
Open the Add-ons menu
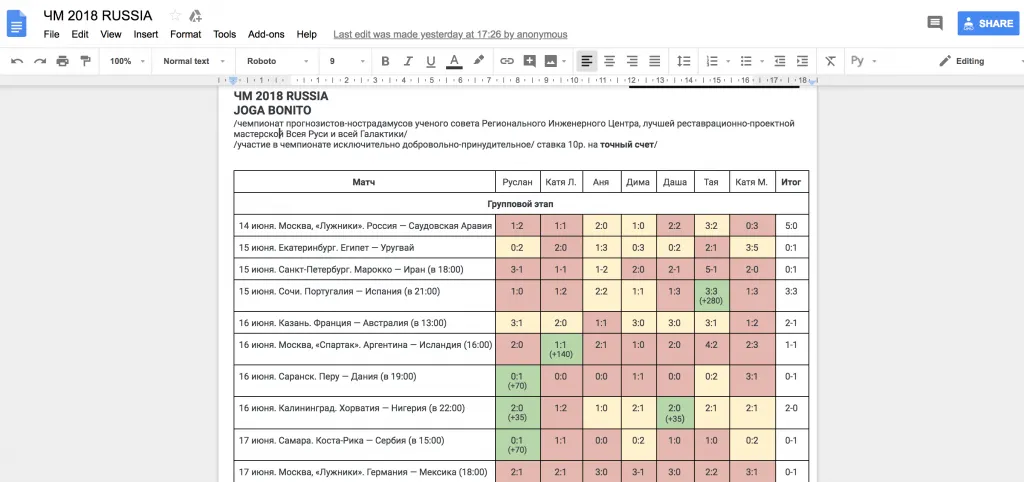pos(265,34)
